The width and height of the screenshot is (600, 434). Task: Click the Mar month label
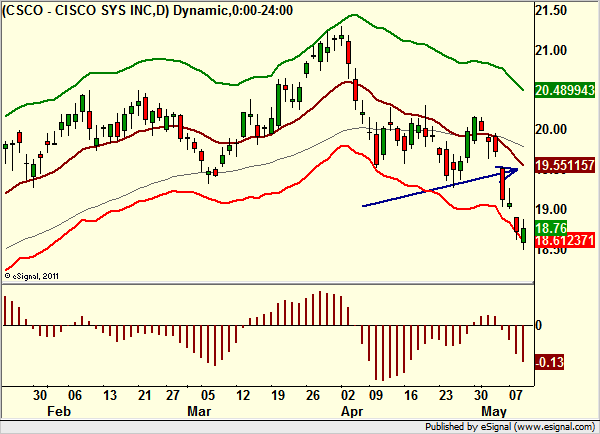tap(199, 411)
